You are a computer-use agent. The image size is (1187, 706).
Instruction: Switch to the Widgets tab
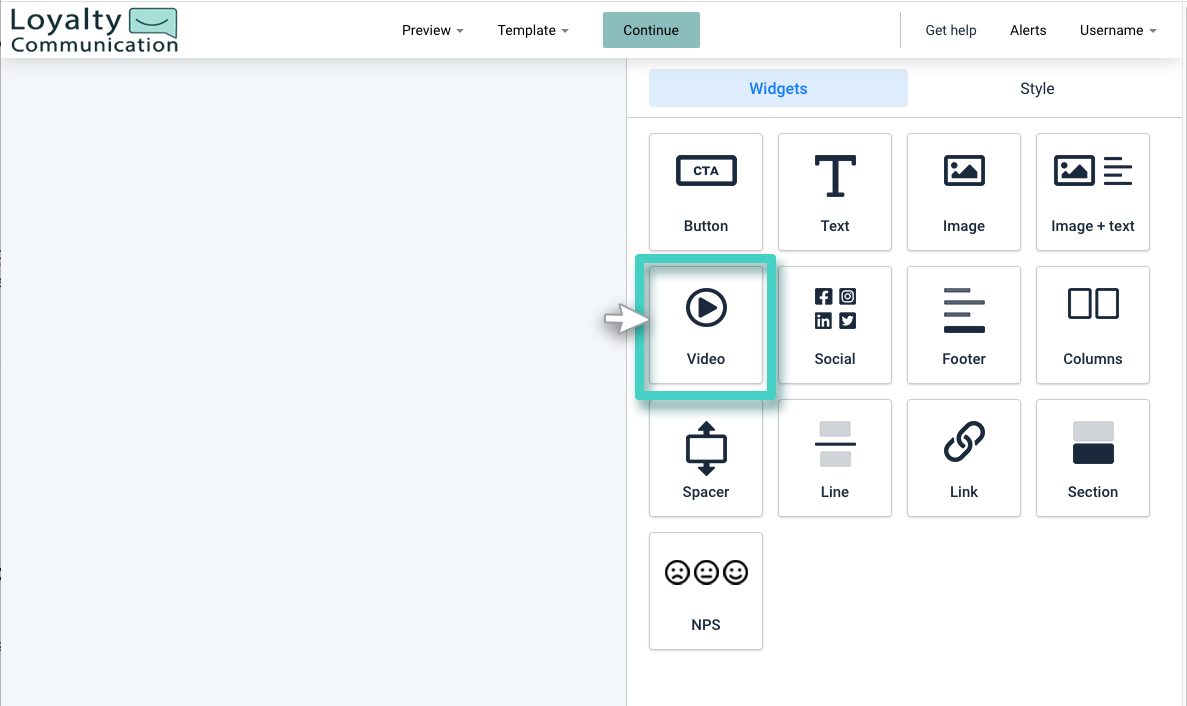[778, 89]
